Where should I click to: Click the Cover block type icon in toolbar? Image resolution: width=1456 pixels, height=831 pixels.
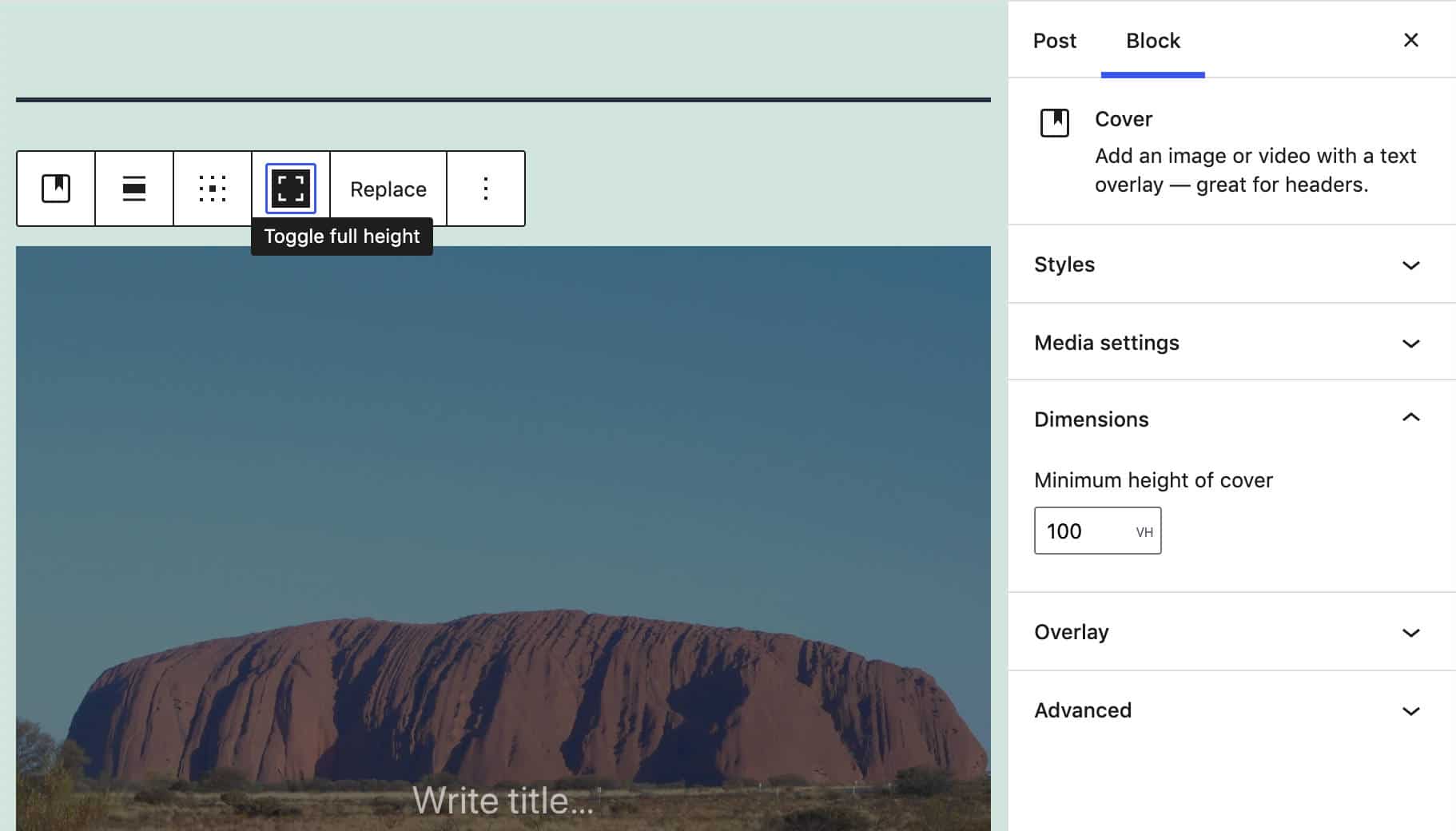click(56, 189)
